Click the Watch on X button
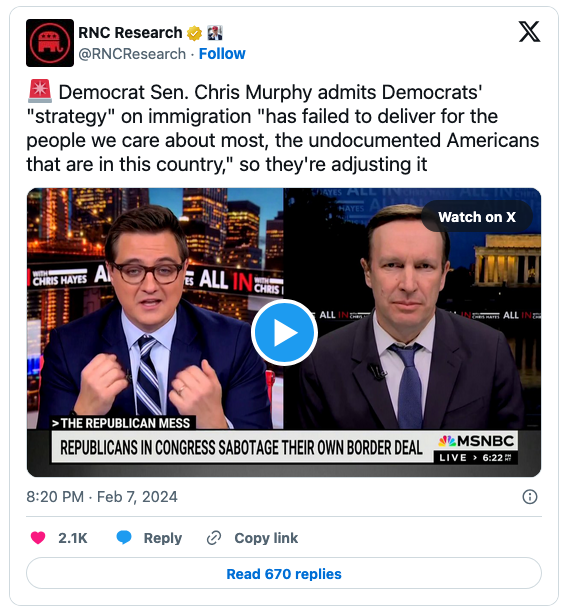Screen dimensions: 570x613 (x=477, y=217)
